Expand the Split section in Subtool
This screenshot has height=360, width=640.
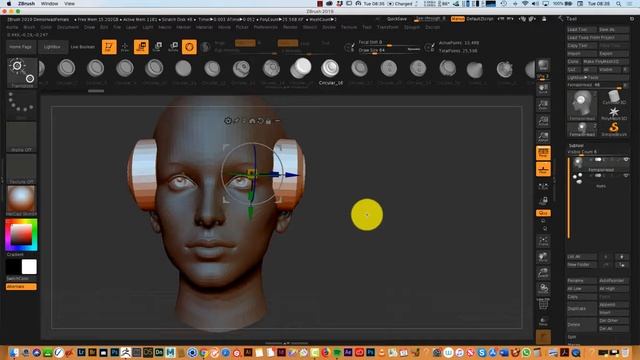coord(572,337)
